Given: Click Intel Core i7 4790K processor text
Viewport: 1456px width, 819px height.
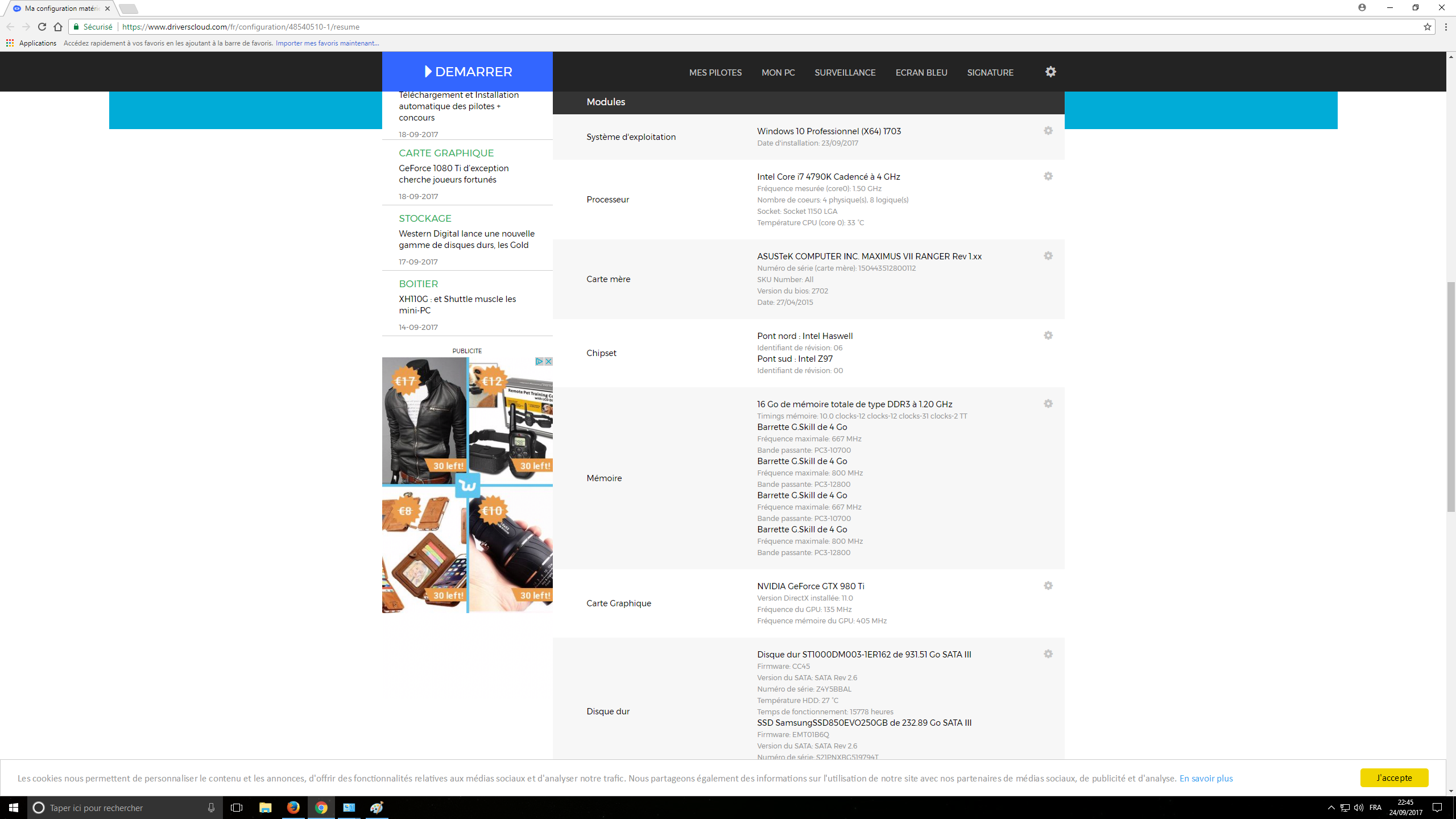Looking at the screenshot, I should (x=828, y=177).
